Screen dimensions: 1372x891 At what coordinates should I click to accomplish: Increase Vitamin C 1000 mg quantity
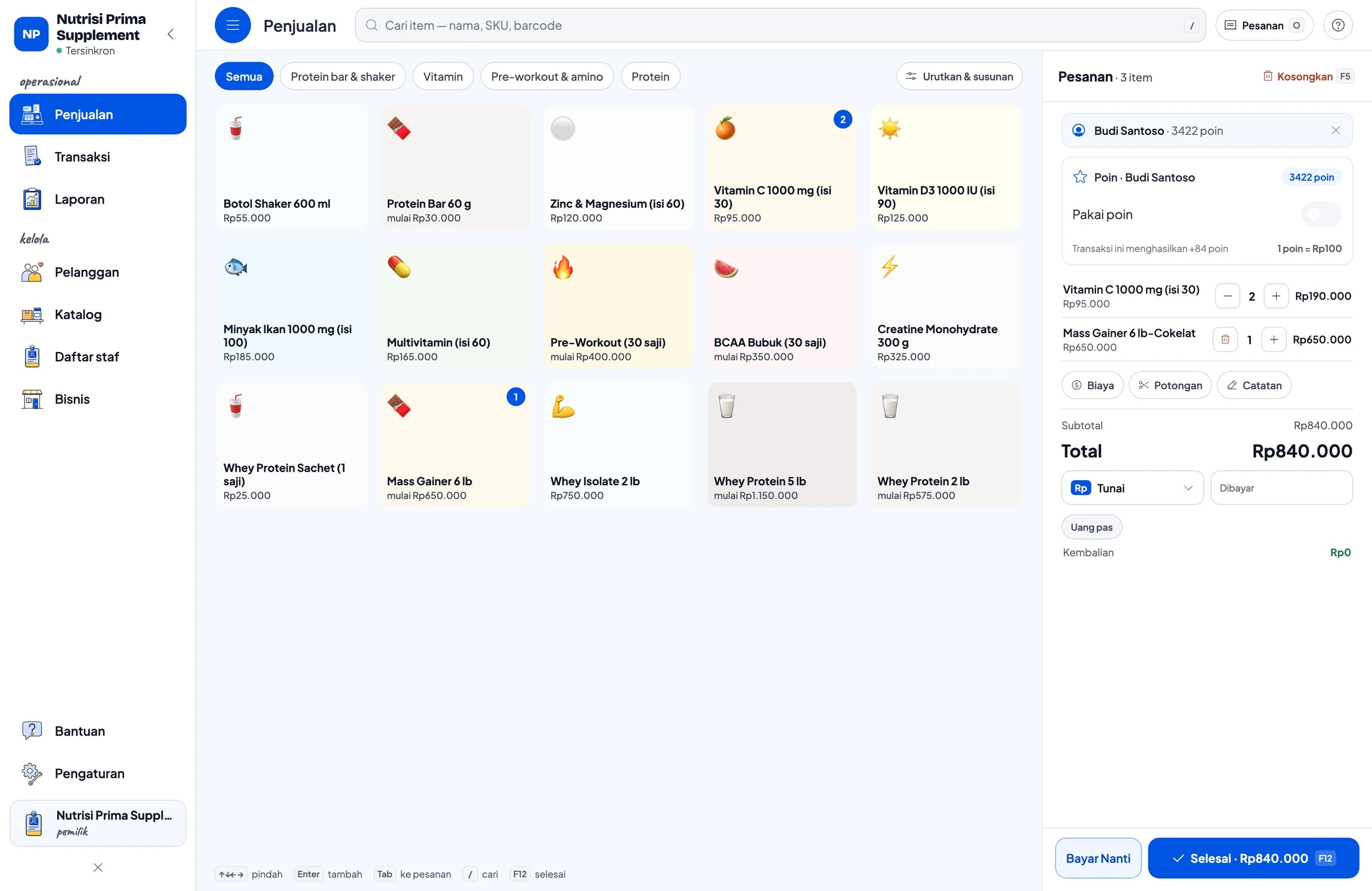point(1276,295)
